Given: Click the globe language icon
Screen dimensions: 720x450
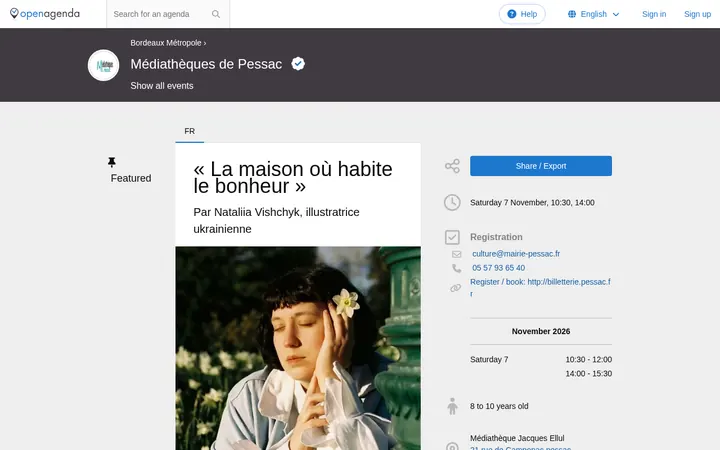Looking at the screenshot, I should [572, 14].
